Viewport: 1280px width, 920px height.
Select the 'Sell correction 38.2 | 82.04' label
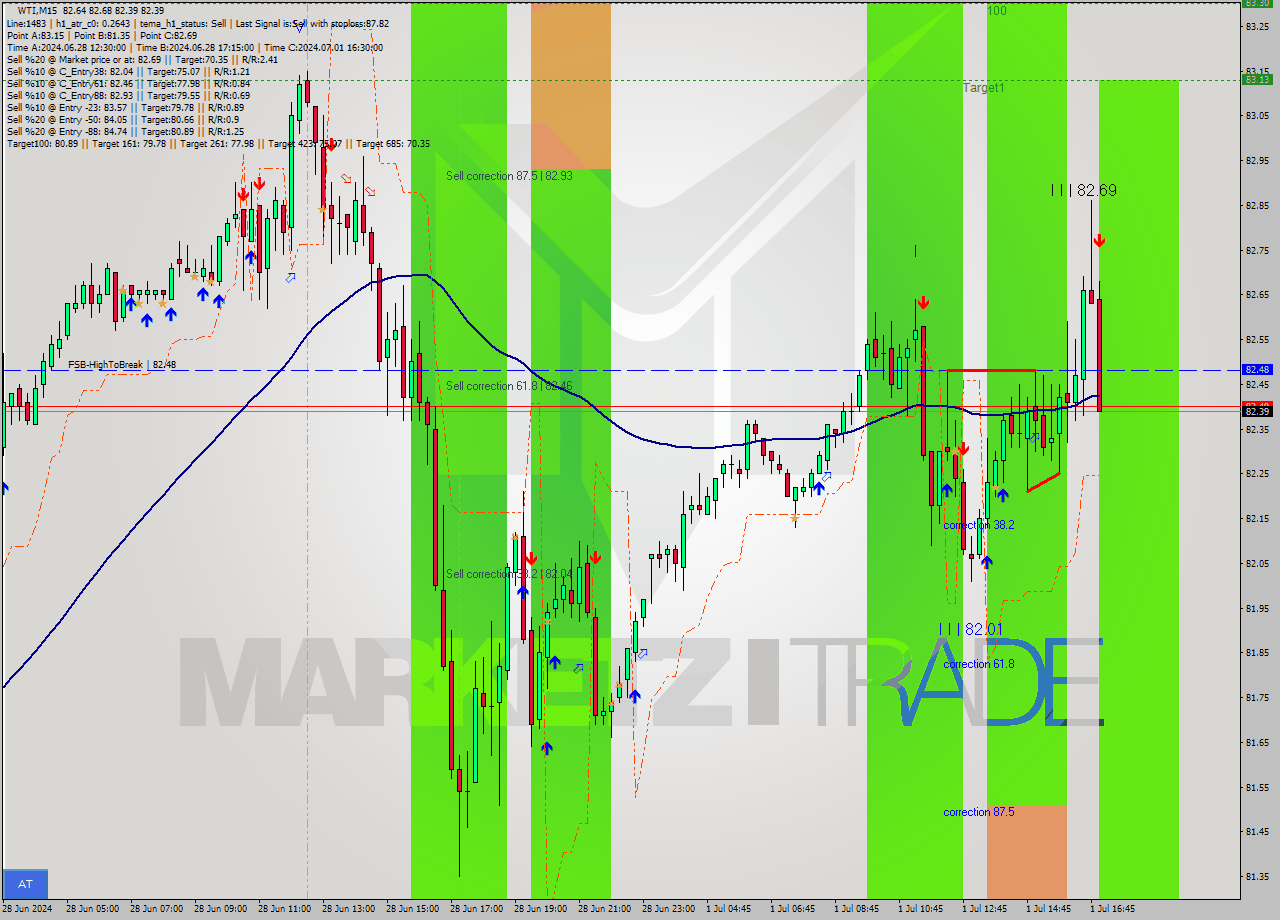[509, 574]
